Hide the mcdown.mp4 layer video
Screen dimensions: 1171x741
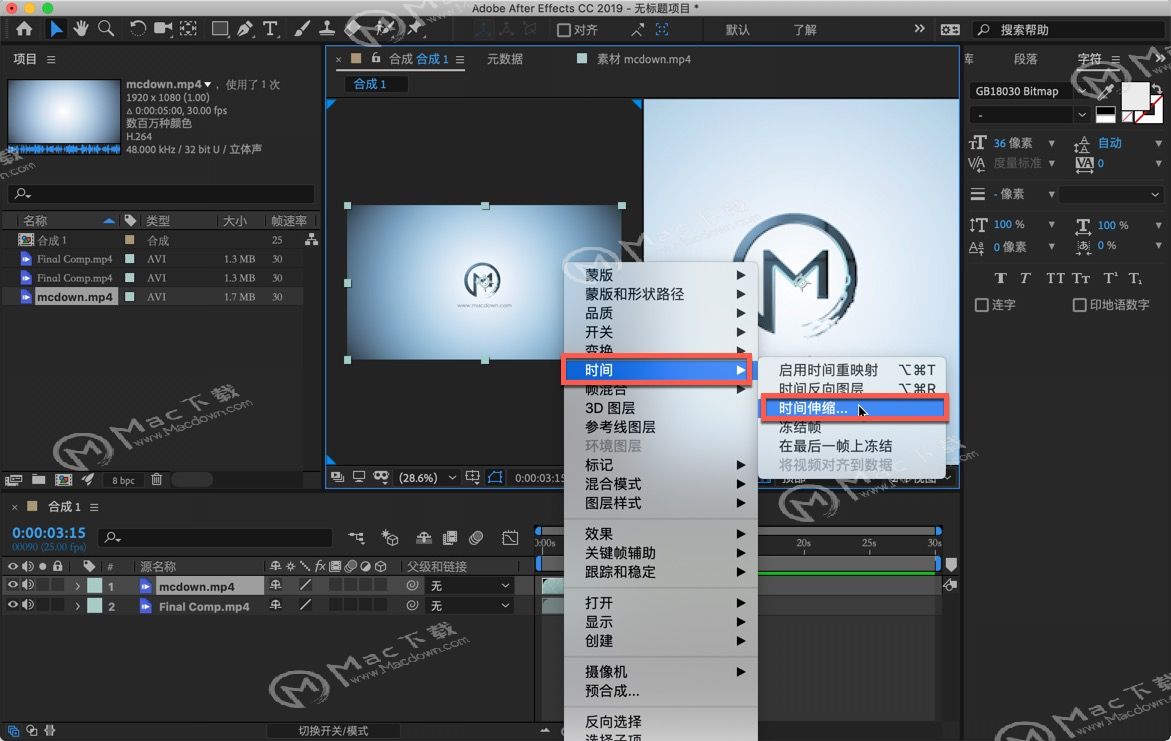pos(13,585)
